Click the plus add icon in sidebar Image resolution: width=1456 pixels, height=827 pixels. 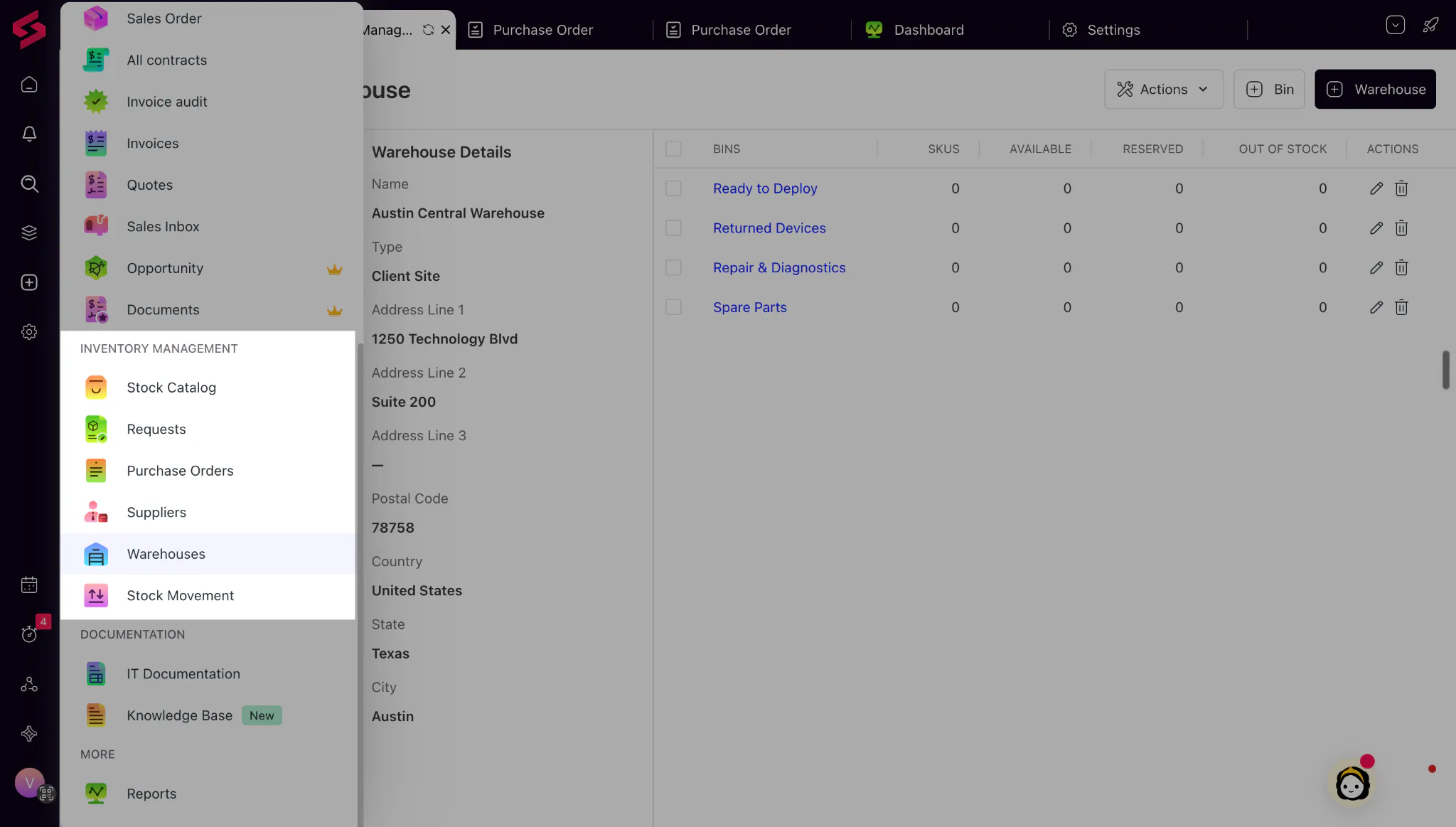click(x=29, y=282)
